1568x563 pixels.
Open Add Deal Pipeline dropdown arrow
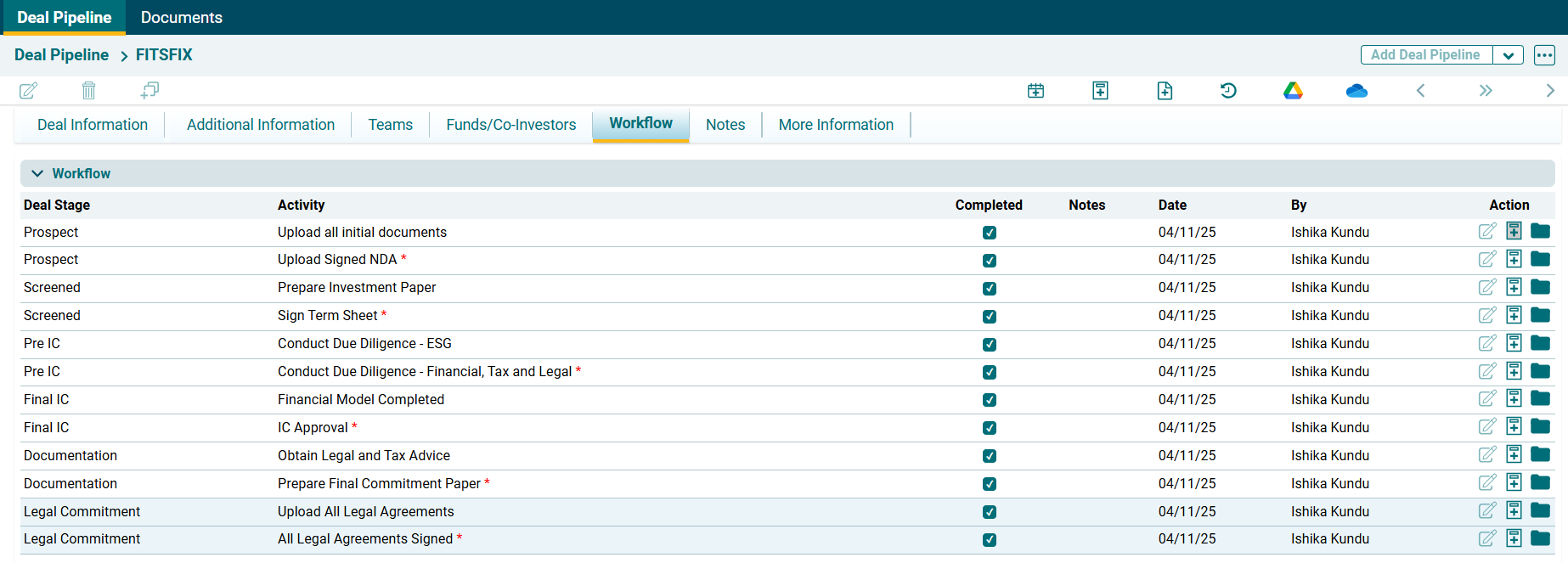tap(1508, 55)
